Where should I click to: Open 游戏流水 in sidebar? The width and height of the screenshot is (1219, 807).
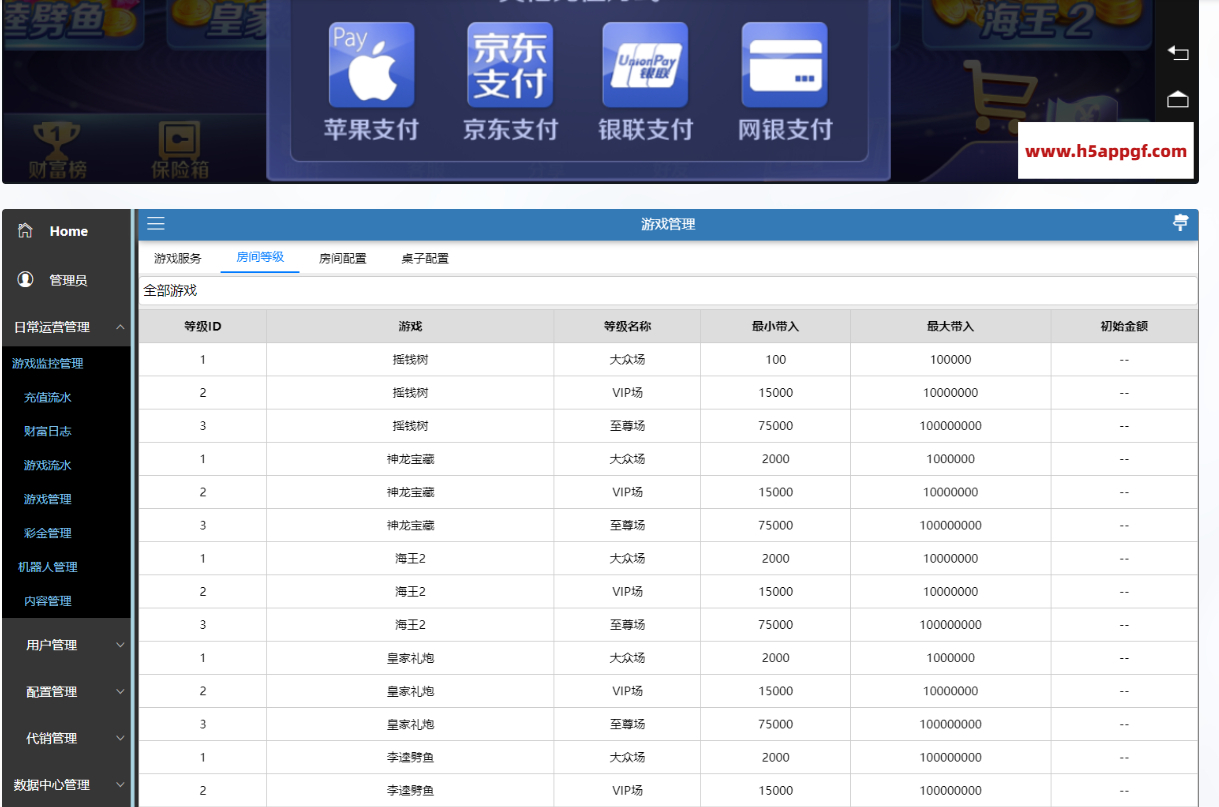tap(48, 466)
